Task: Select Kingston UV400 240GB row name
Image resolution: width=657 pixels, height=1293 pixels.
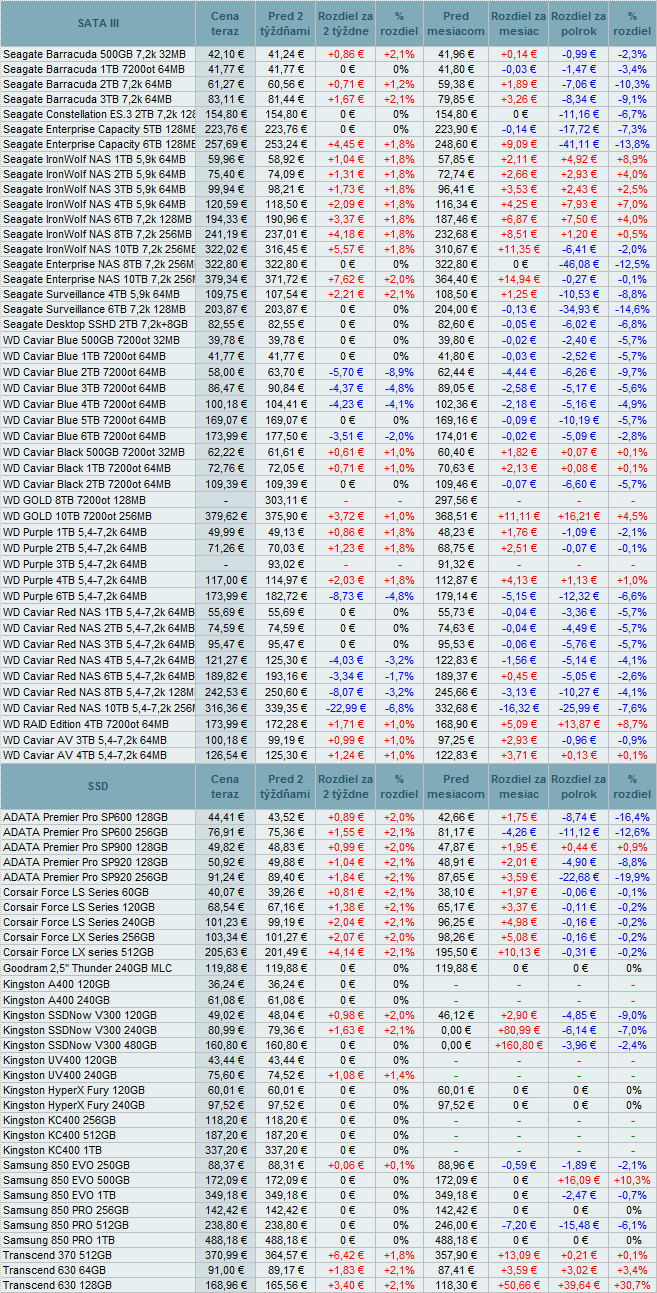Action: [x=60, y=1076]
